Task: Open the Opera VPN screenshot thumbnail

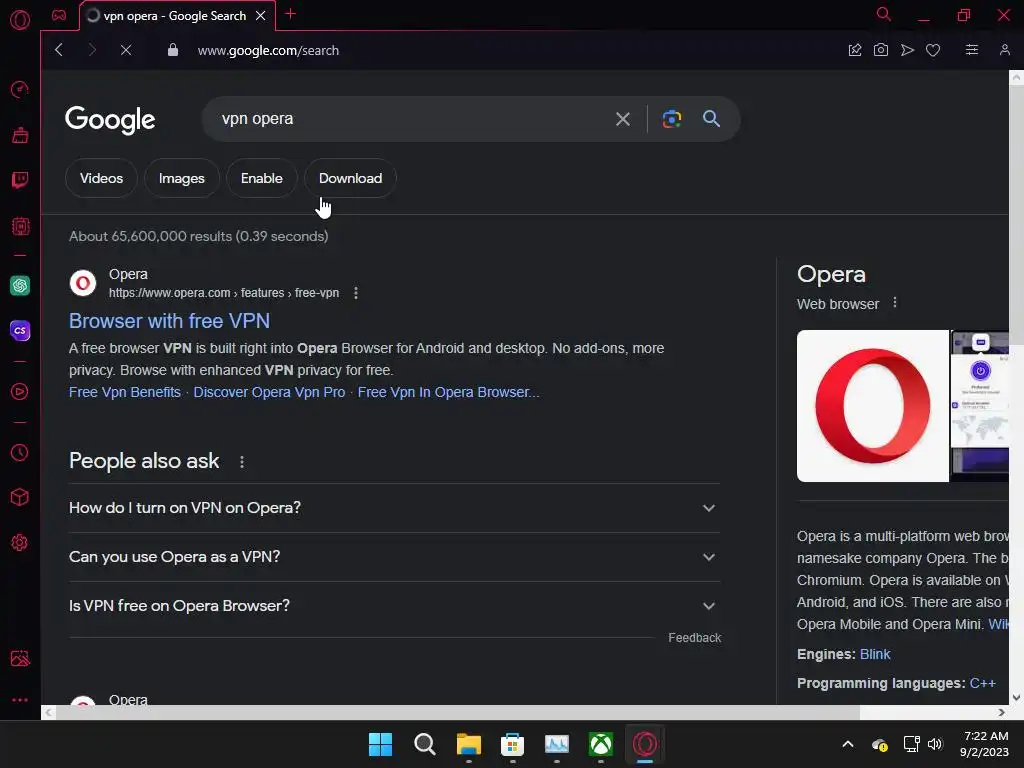Action: click(x=980, y=406)
